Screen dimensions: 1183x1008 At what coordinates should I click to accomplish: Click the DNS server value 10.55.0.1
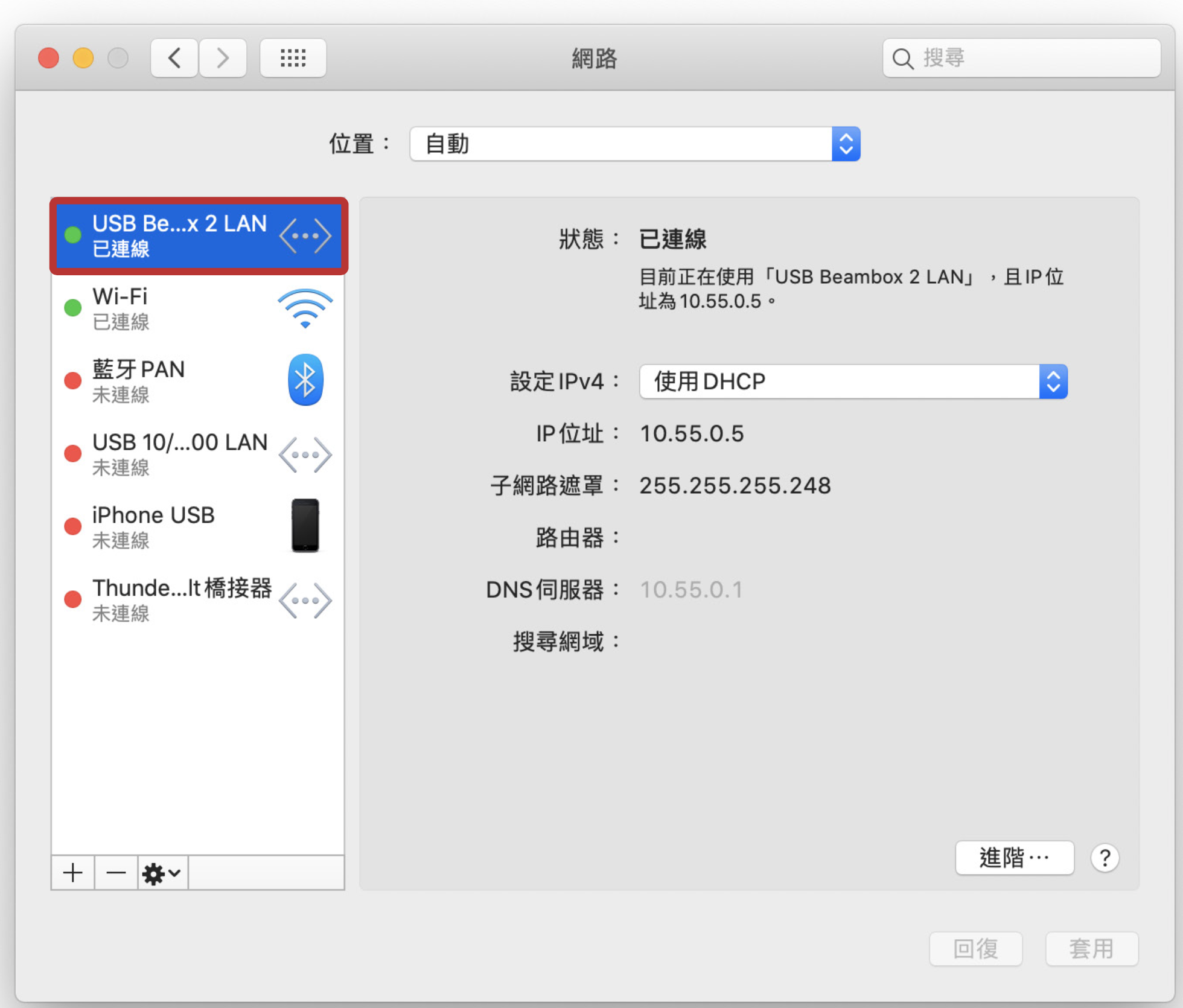(691, 589)
